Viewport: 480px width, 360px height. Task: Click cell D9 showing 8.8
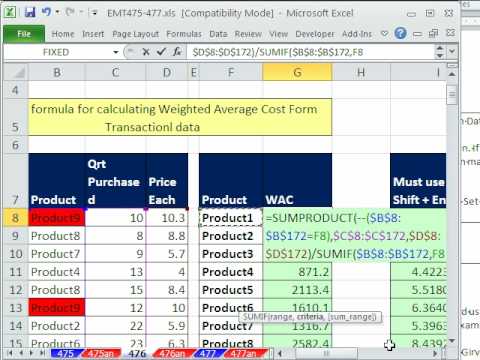point(167,236)
